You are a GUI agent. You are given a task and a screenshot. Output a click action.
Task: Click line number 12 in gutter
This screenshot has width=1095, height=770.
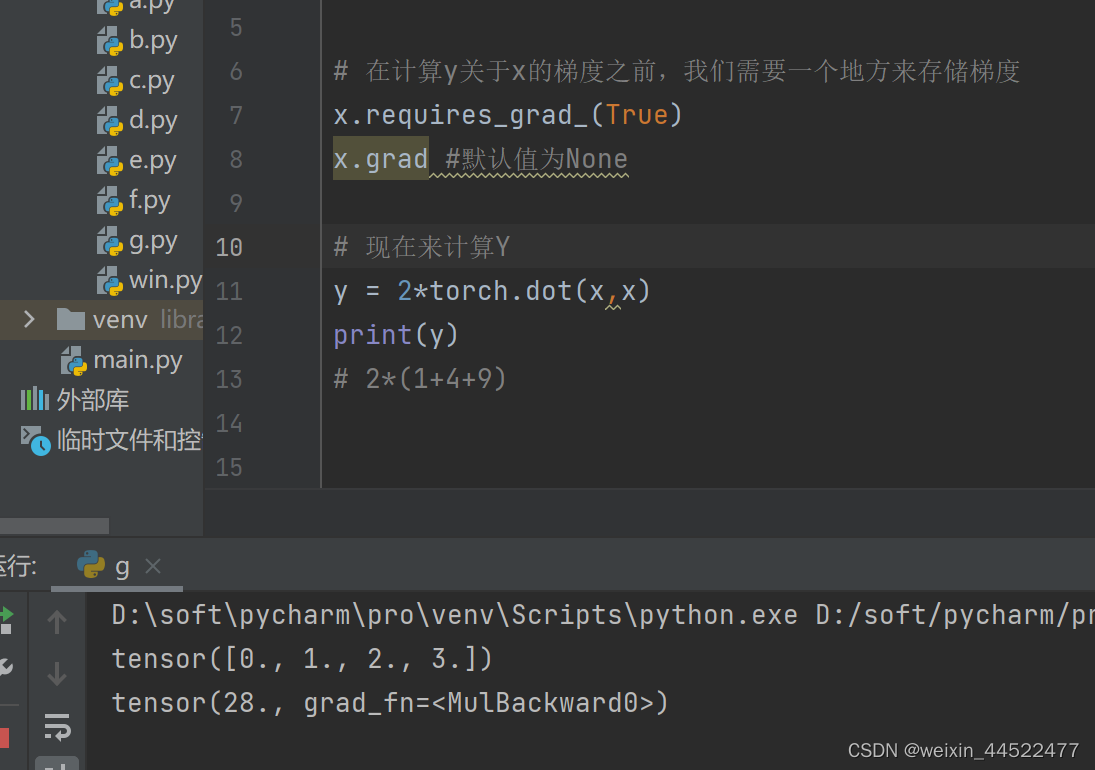[x=229, y=335]
